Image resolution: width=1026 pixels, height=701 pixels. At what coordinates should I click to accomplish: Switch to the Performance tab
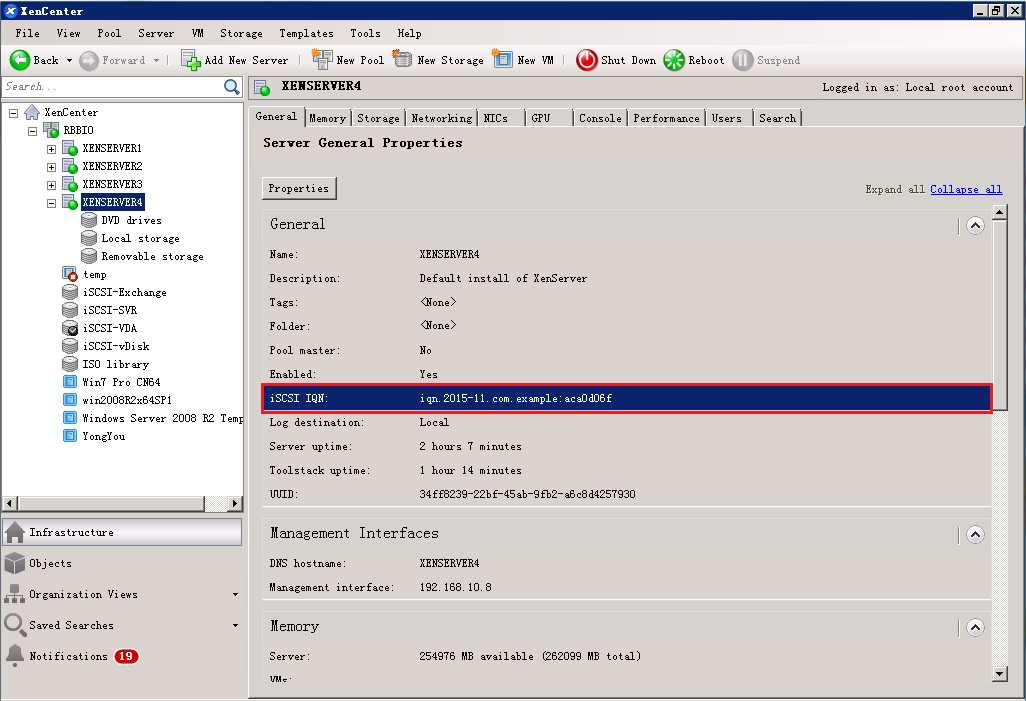[x=666, y=118]
